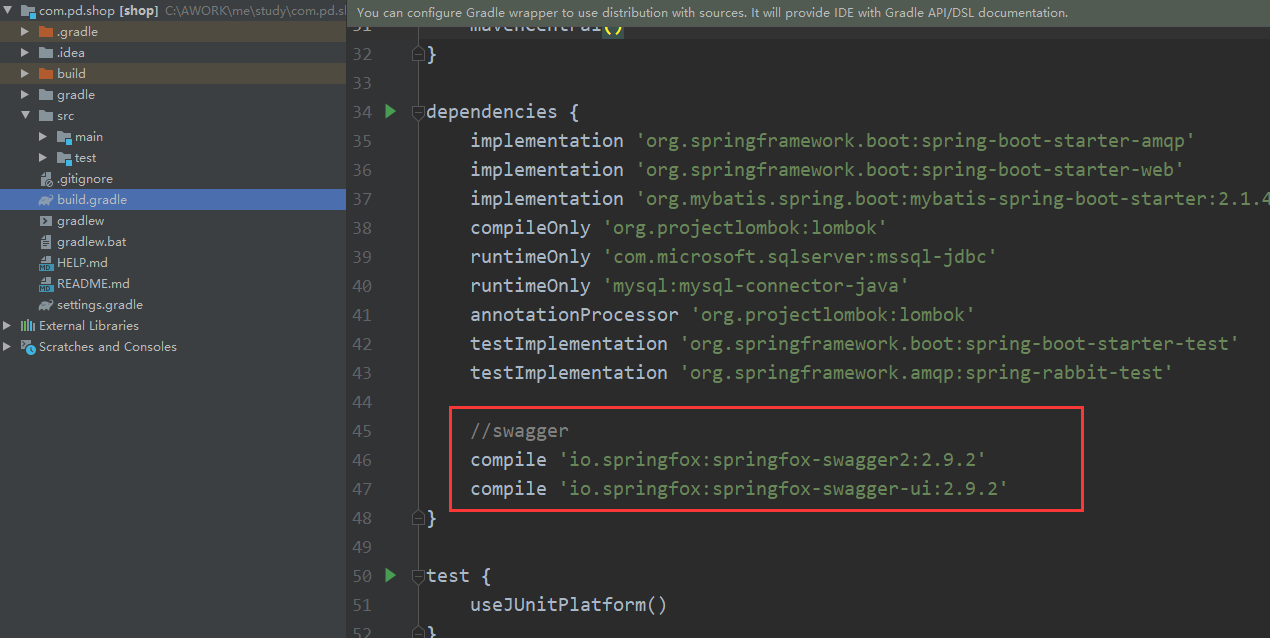This screenshot has width=1270, height=638.
Task: Click the HELP.md markdown icon
Action: point(46,263)
